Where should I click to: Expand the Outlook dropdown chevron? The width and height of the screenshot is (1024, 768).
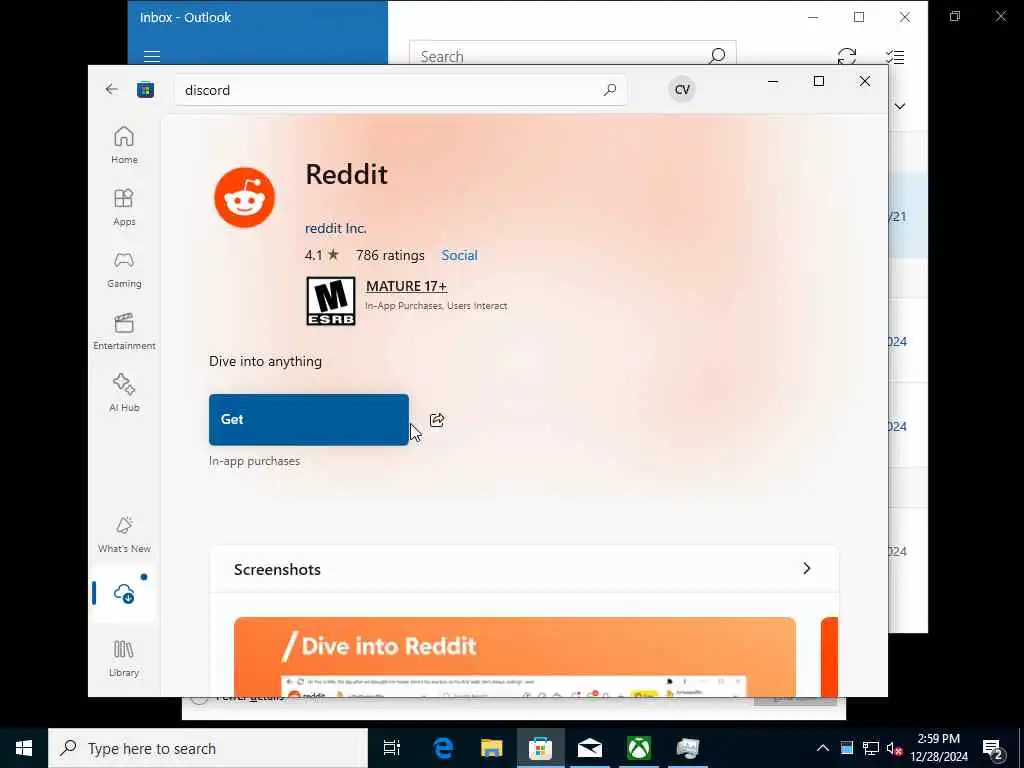[x=900, y=106]
